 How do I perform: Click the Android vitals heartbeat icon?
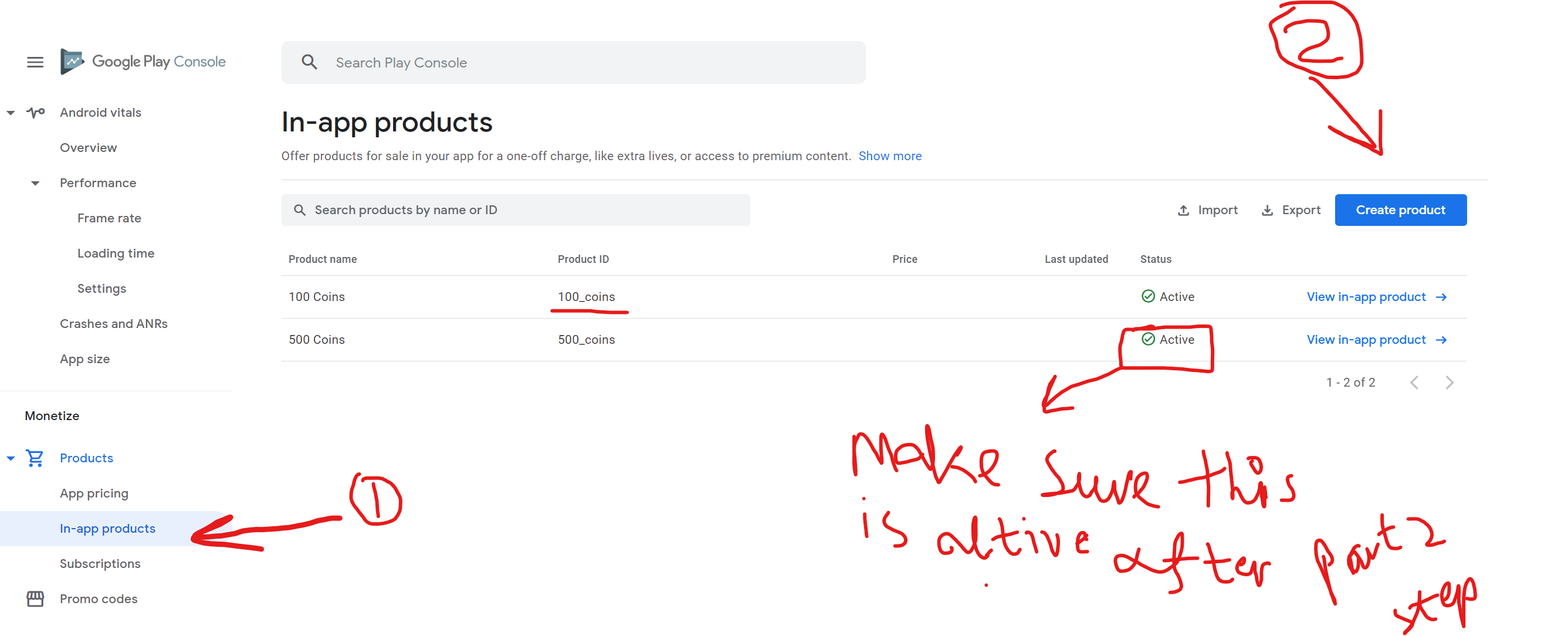coord(36,113)
